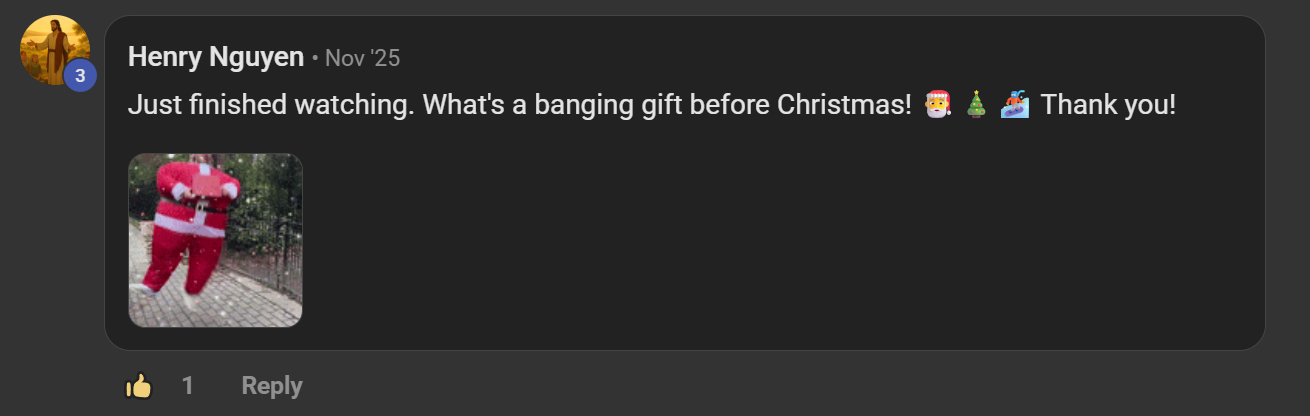Like the comment with thumbs-up icon
1310x416 pixels.
[x=138, y=386]
